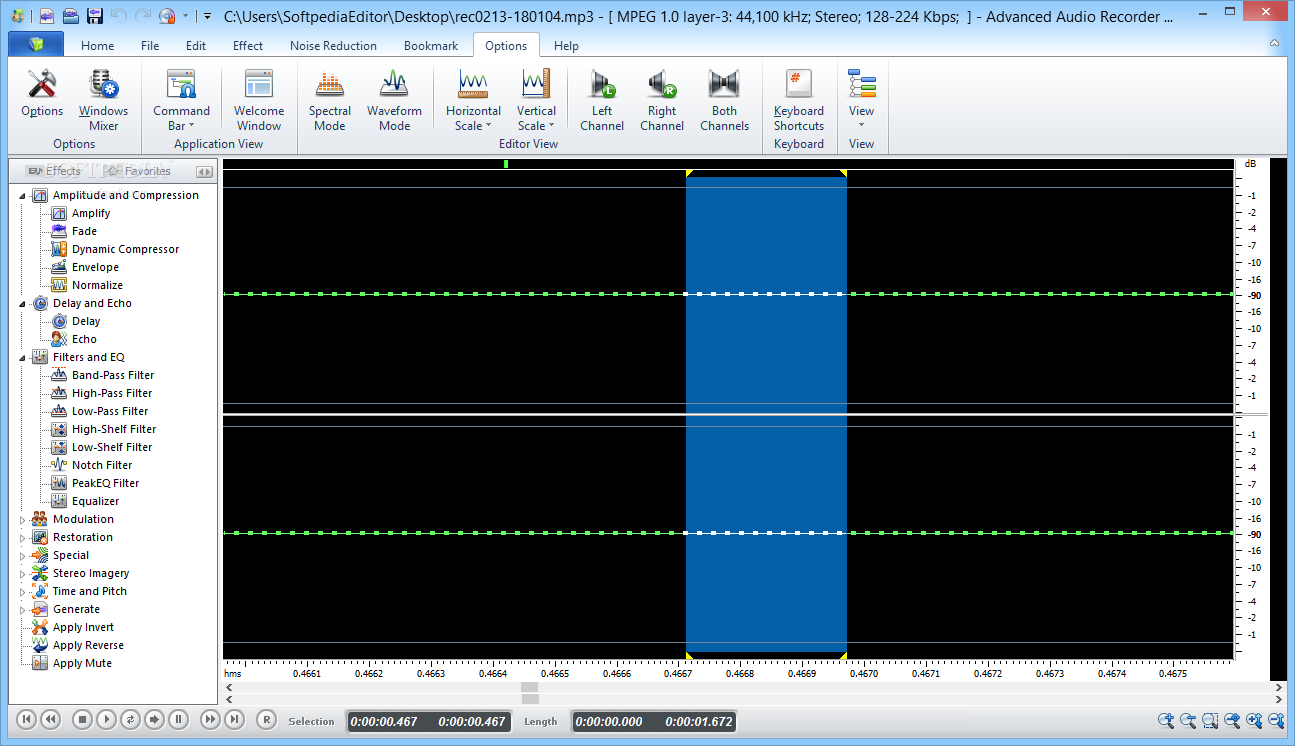Open the Keyboard Shortcuts settings
The width and height of the screenshot is (1295, 746).
[798, 100]
